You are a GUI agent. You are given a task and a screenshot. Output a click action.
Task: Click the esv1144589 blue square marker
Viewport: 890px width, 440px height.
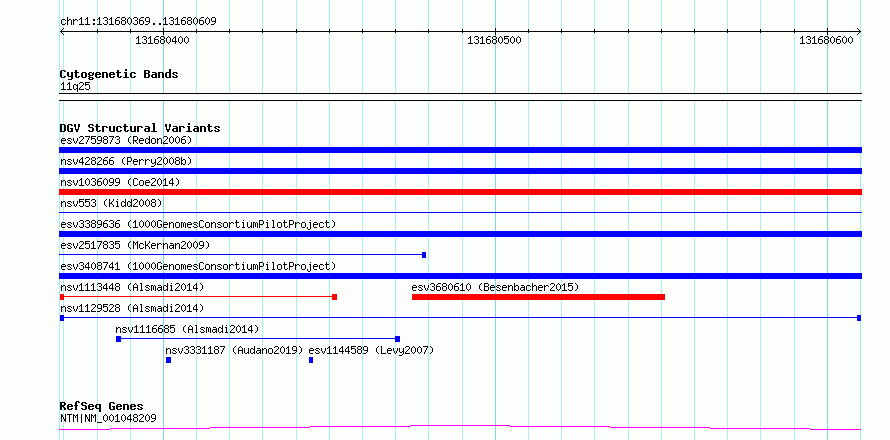point(311,360)
